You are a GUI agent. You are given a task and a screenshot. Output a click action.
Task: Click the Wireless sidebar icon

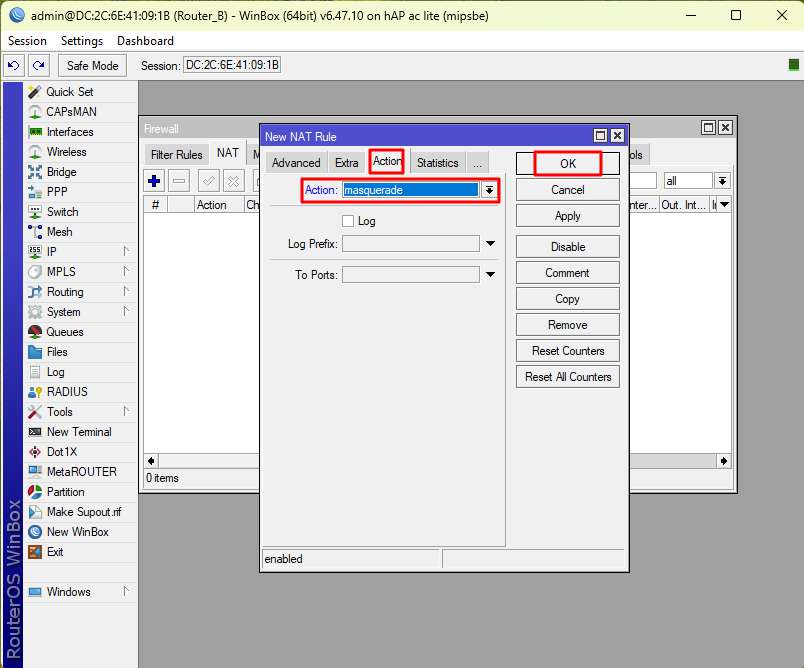coord(35,152)
